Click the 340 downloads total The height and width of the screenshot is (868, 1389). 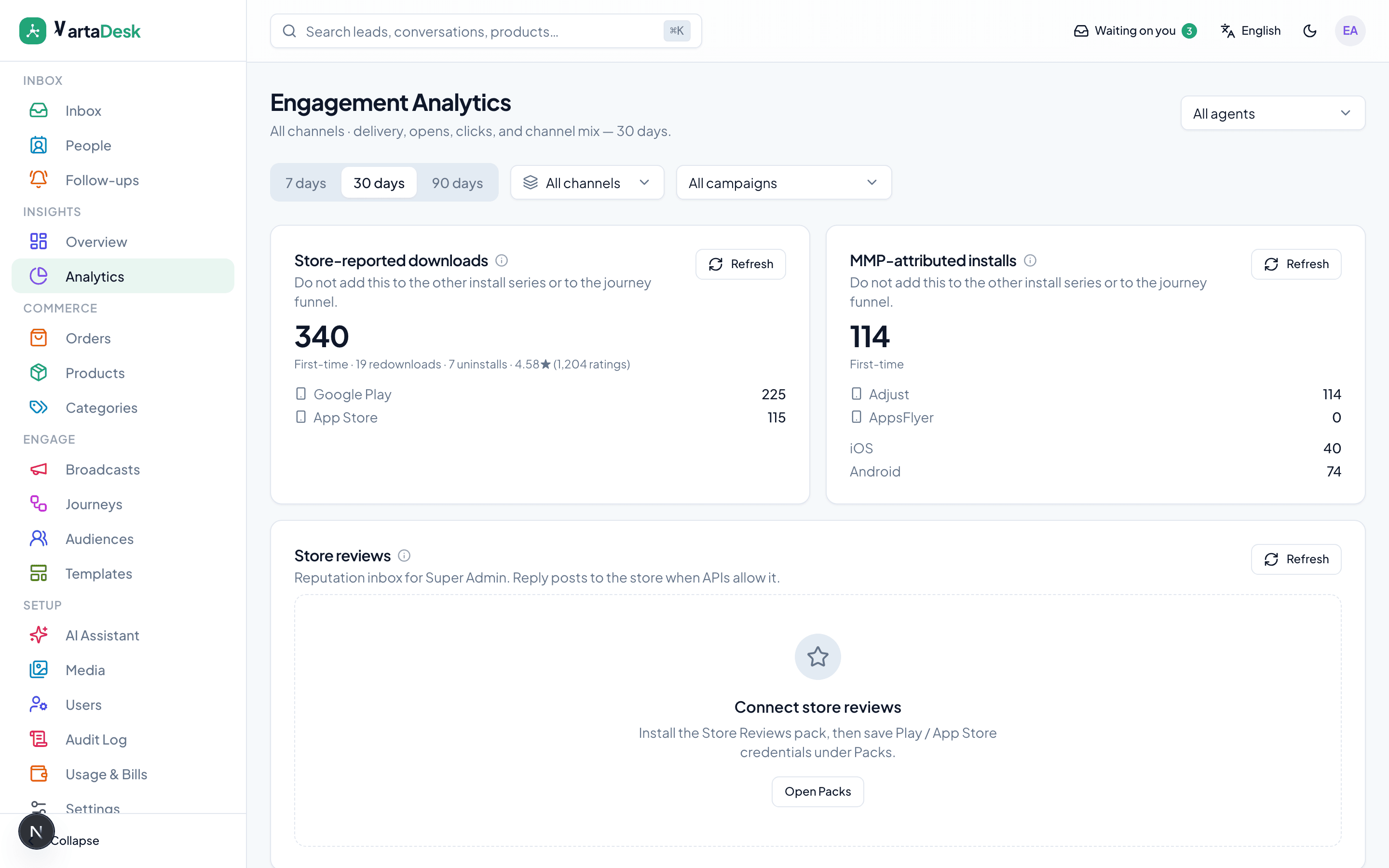tap(321, 337)
